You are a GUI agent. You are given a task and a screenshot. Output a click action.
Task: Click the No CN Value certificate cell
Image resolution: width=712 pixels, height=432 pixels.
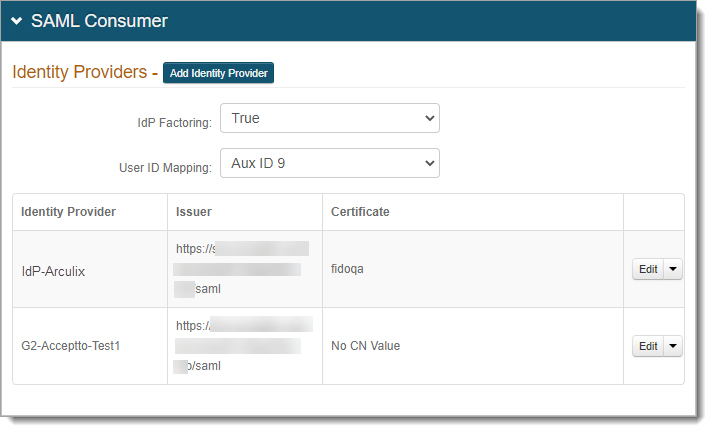[365, 346]
